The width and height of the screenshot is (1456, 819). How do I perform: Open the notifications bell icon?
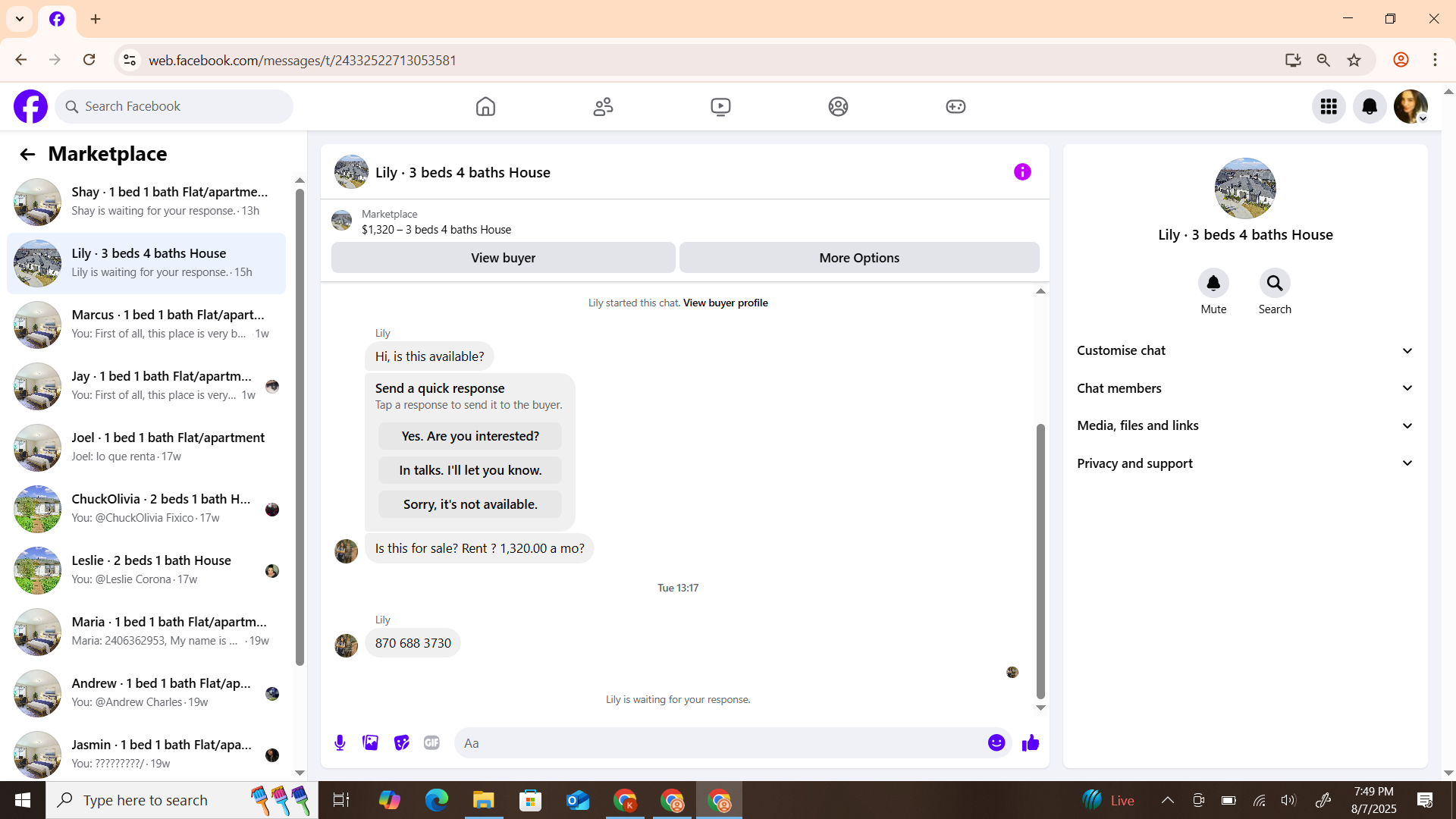(x=1370, y=106)
